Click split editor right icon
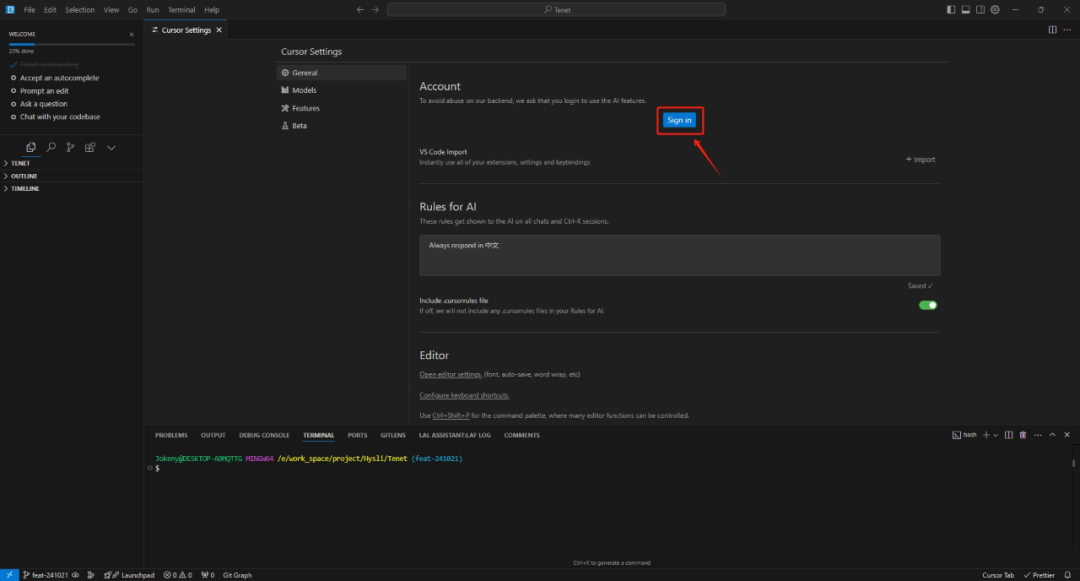The height and width of the screenshot is (581, 1080). pyautogui.click(x=1052, y=30)
